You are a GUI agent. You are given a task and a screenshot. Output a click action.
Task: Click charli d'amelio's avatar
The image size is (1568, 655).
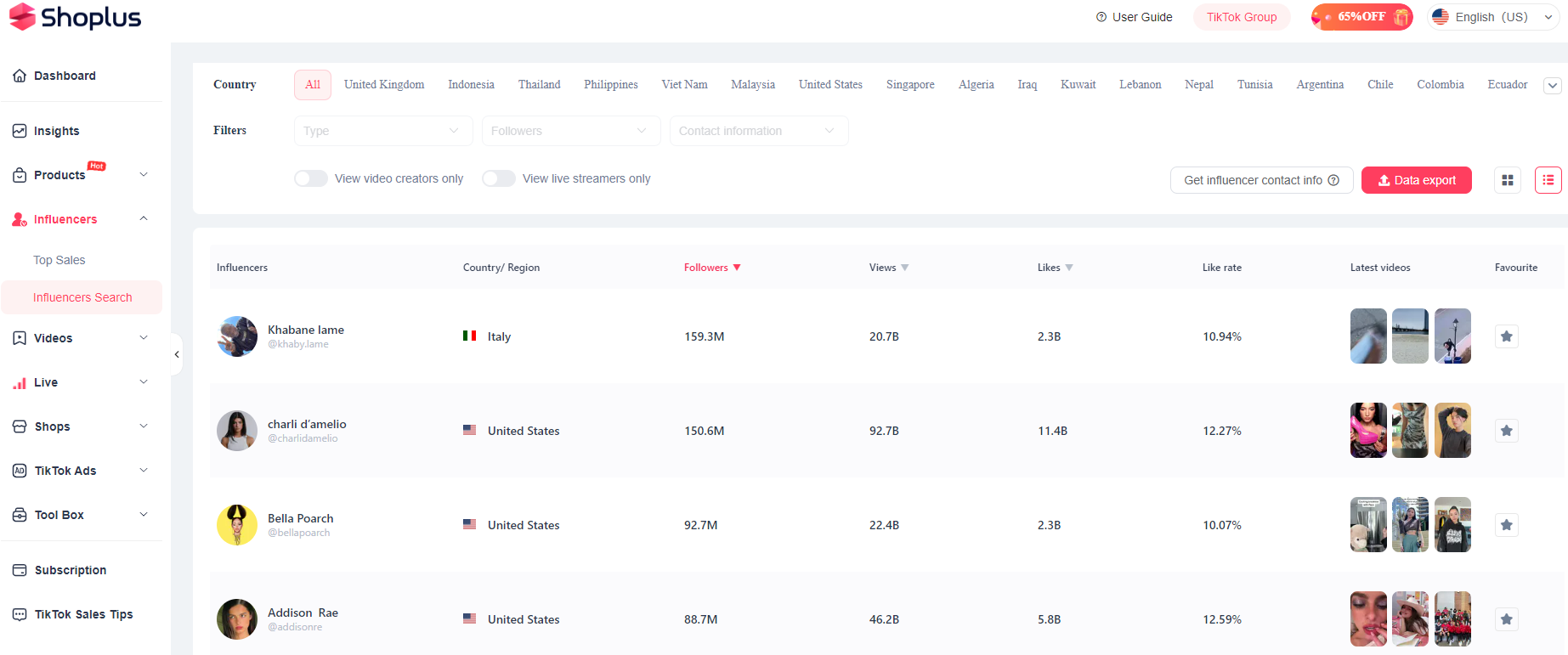pyautogui.click(x=237, y=431)
